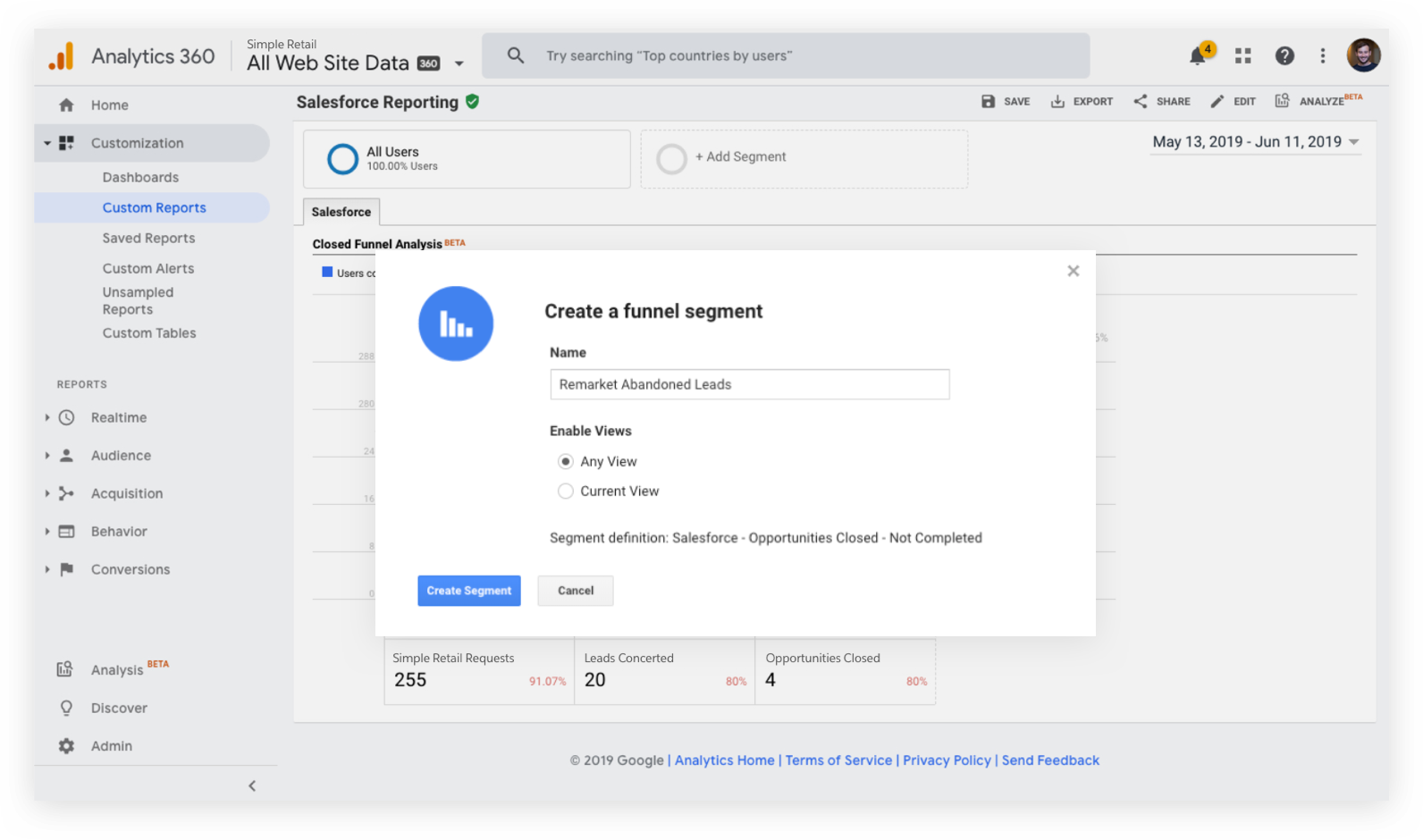This screenshot has height=840, width=1423.
Task: Click the three-dot more options icon
Action: point(1323,56)
